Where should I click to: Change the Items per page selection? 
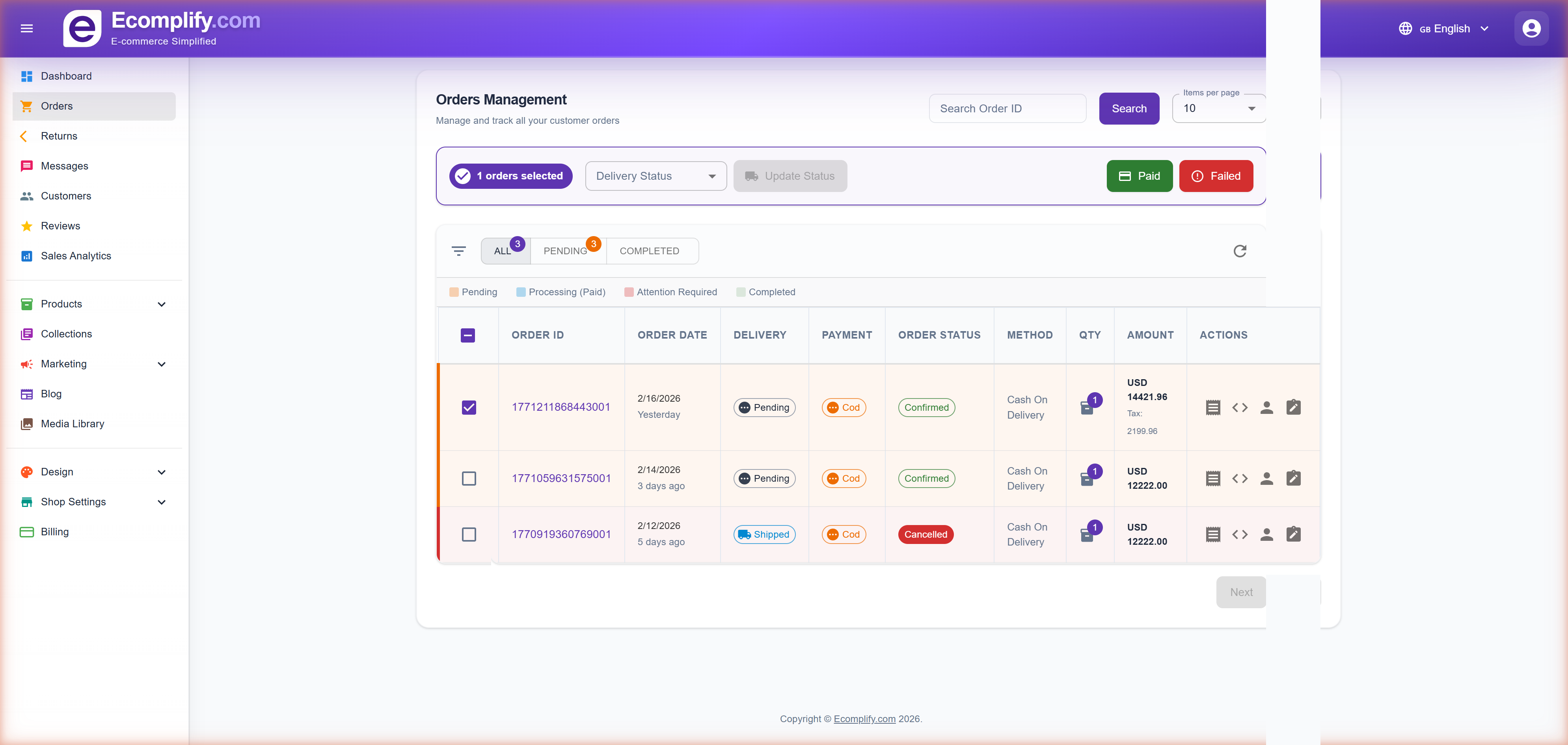1218,108
